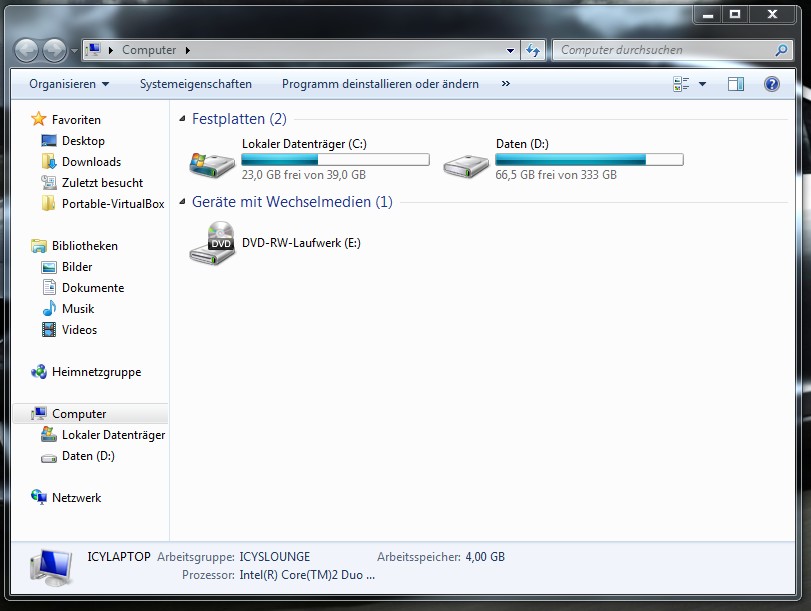Click the computer icon in details pane
This screenshot has height=611, width=811.
click(52, 568)
